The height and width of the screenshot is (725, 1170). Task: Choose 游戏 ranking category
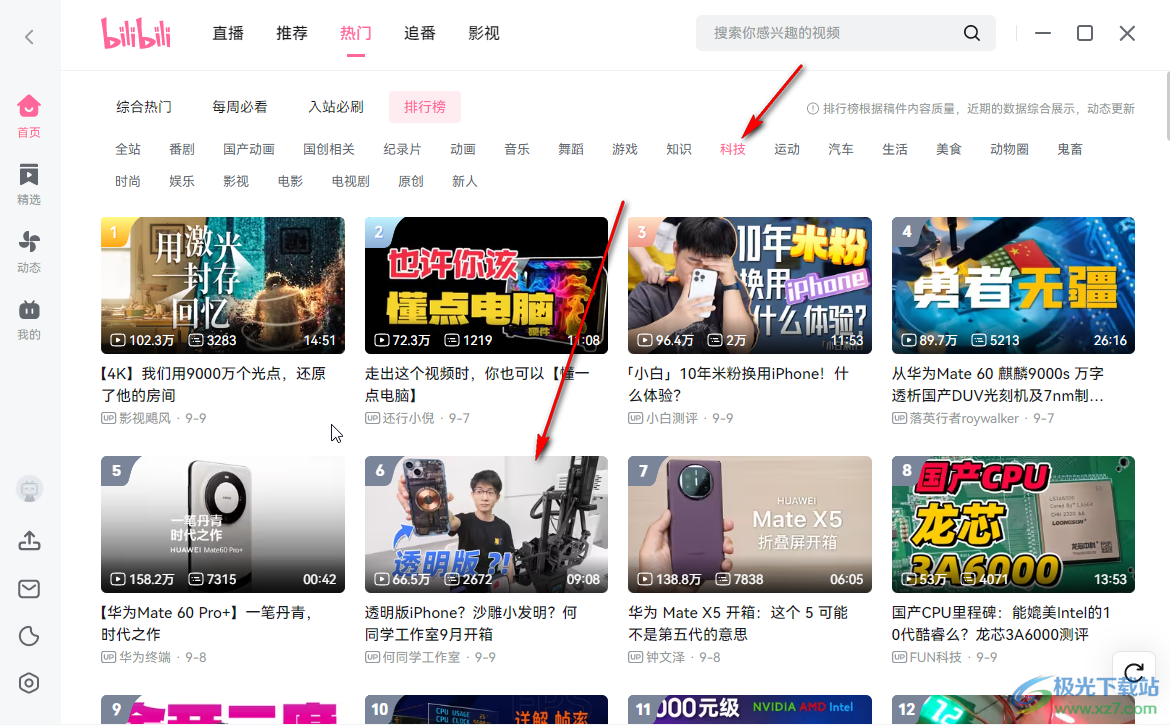tap(625, 149)
